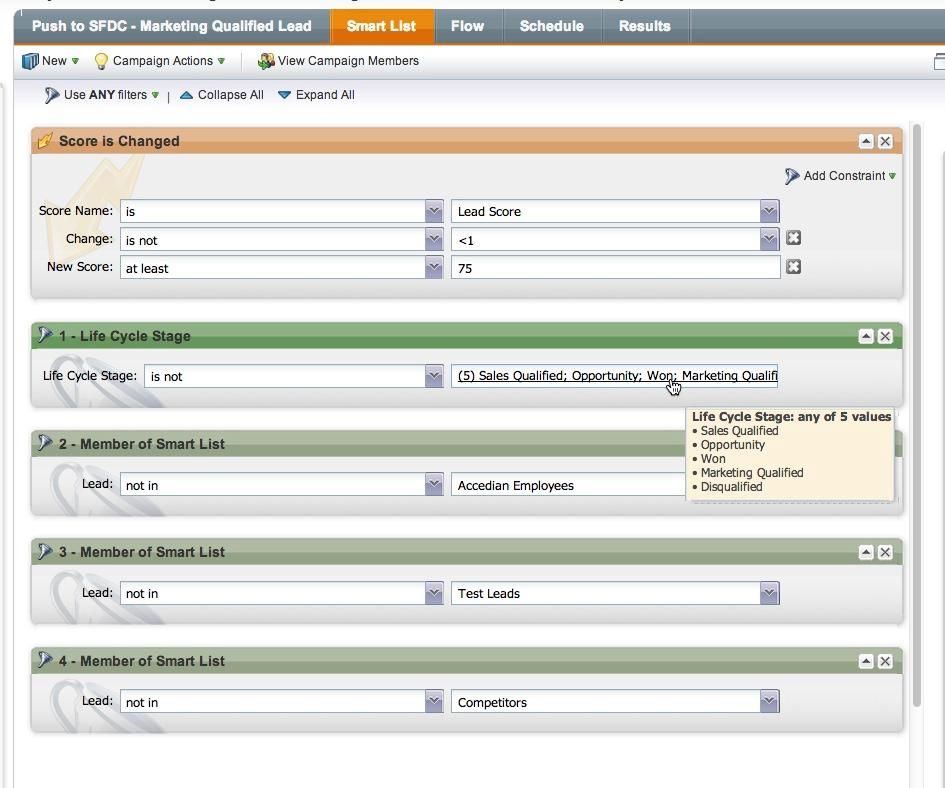Viewport: 945px width, 788px height.
Task: Click the Accedian Employees list field
Action: (568, 485)
